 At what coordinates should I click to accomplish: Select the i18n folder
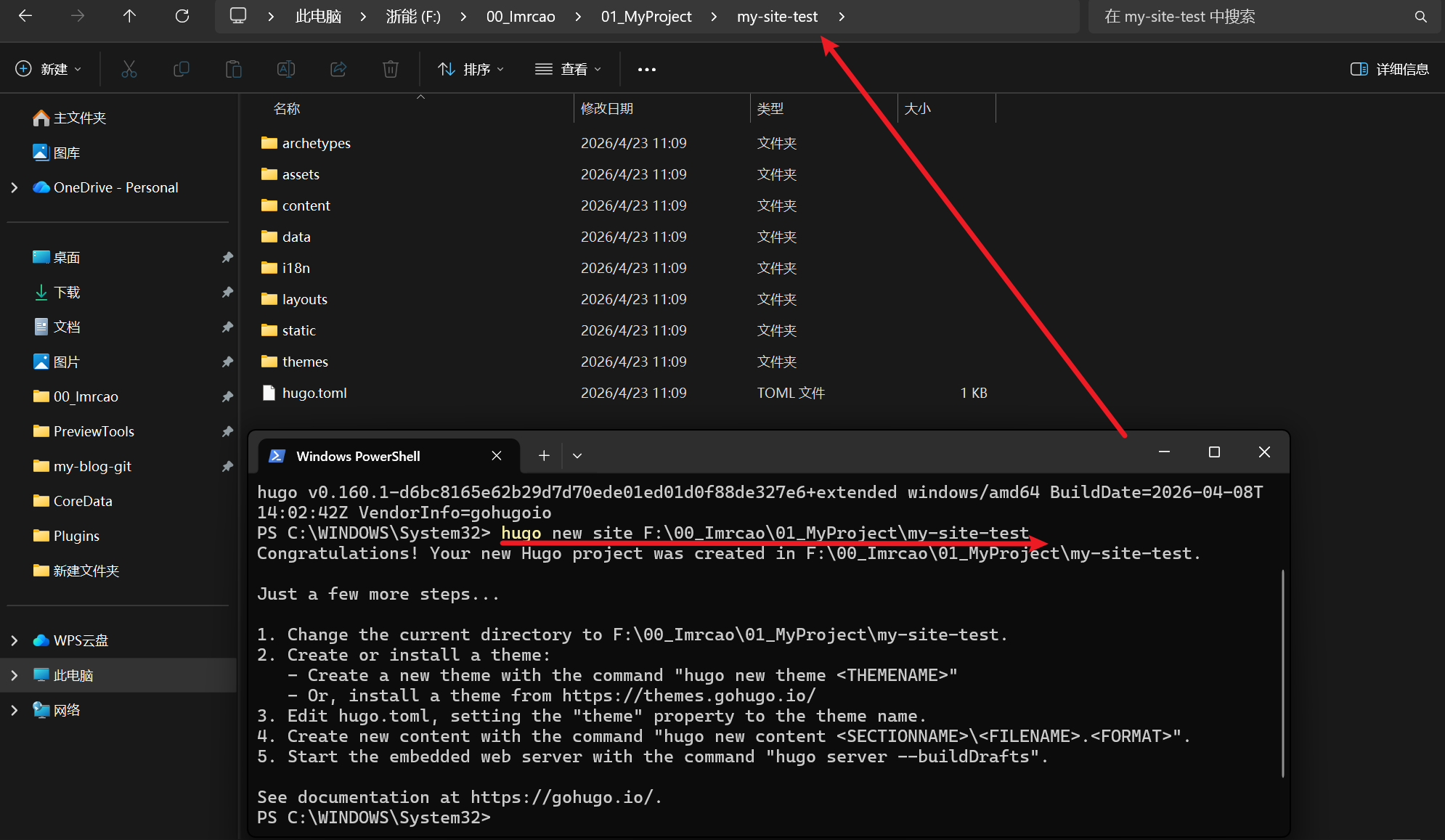pyautogui.click(x=296, y=268)
